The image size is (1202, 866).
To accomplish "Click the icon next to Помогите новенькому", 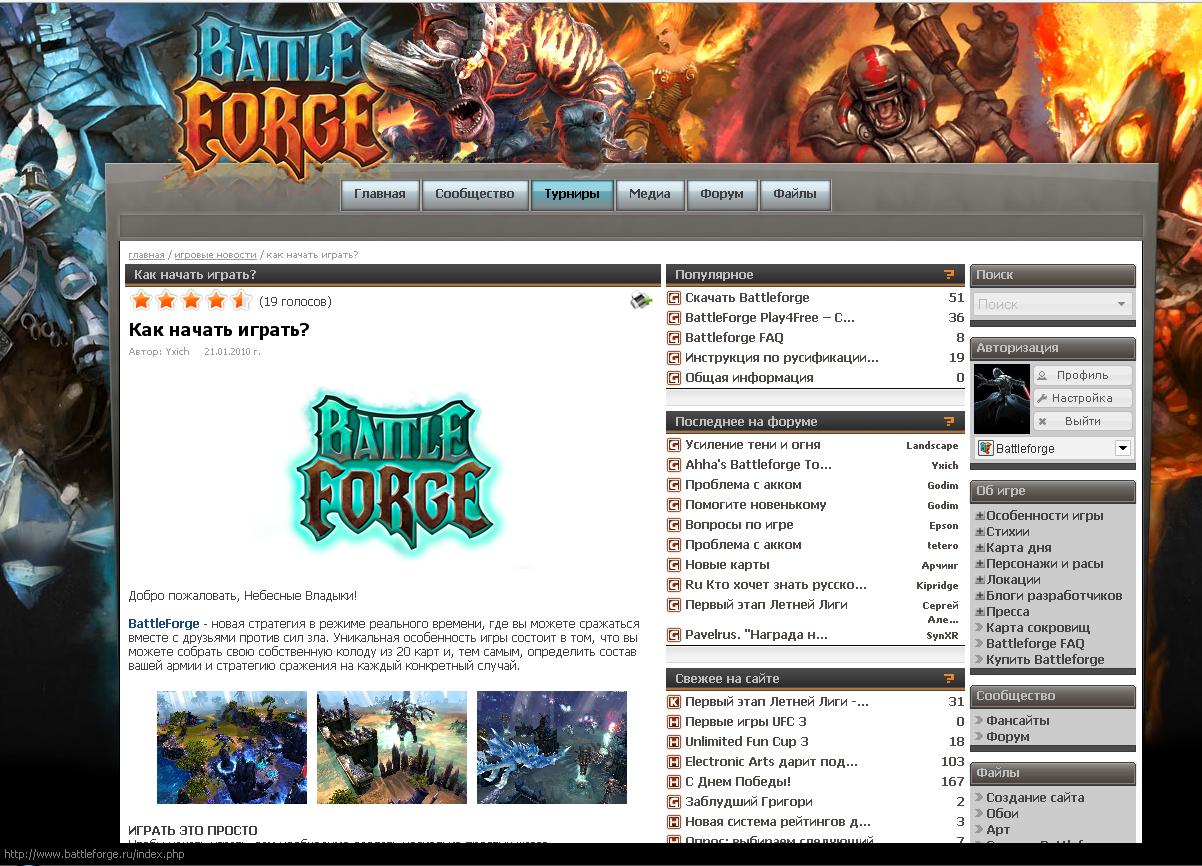I will click(674, 505).
